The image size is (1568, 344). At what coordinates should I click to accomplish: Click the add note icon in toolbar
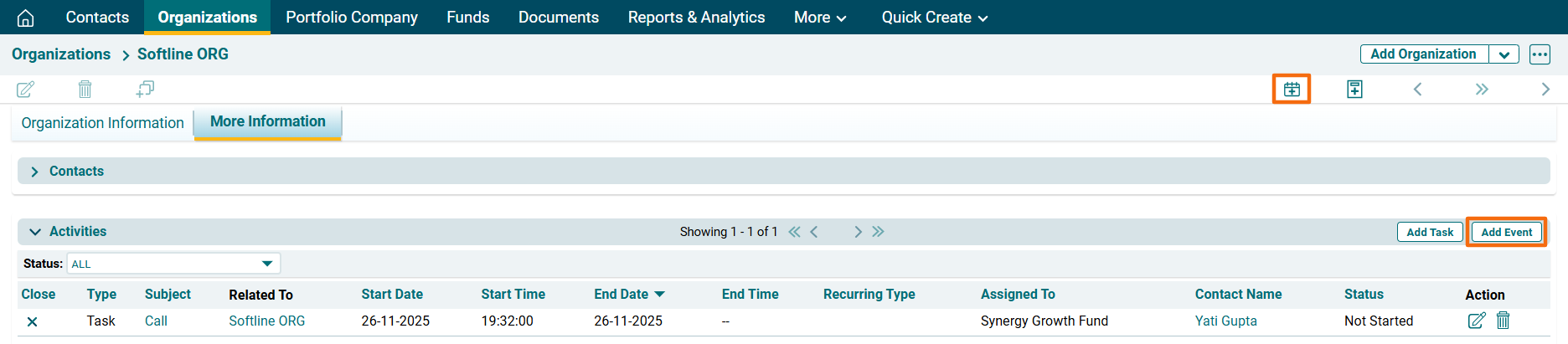click(1354, 89)
